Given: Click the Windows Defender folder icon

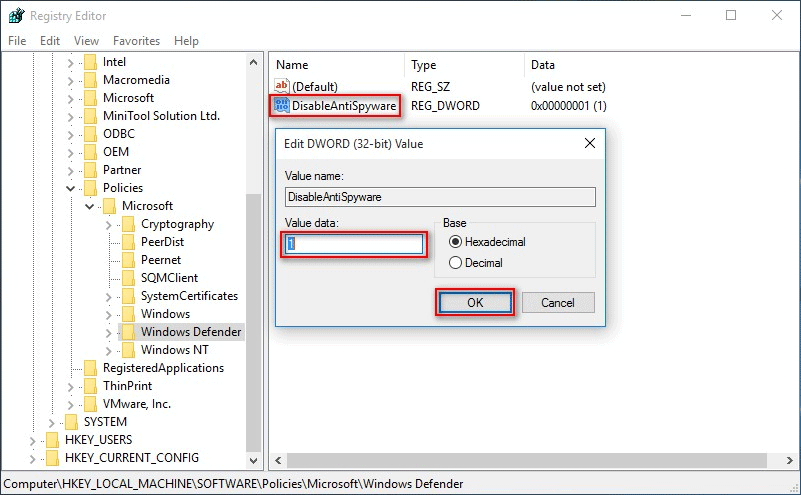Looking at the screenshot, I should 127,332.
